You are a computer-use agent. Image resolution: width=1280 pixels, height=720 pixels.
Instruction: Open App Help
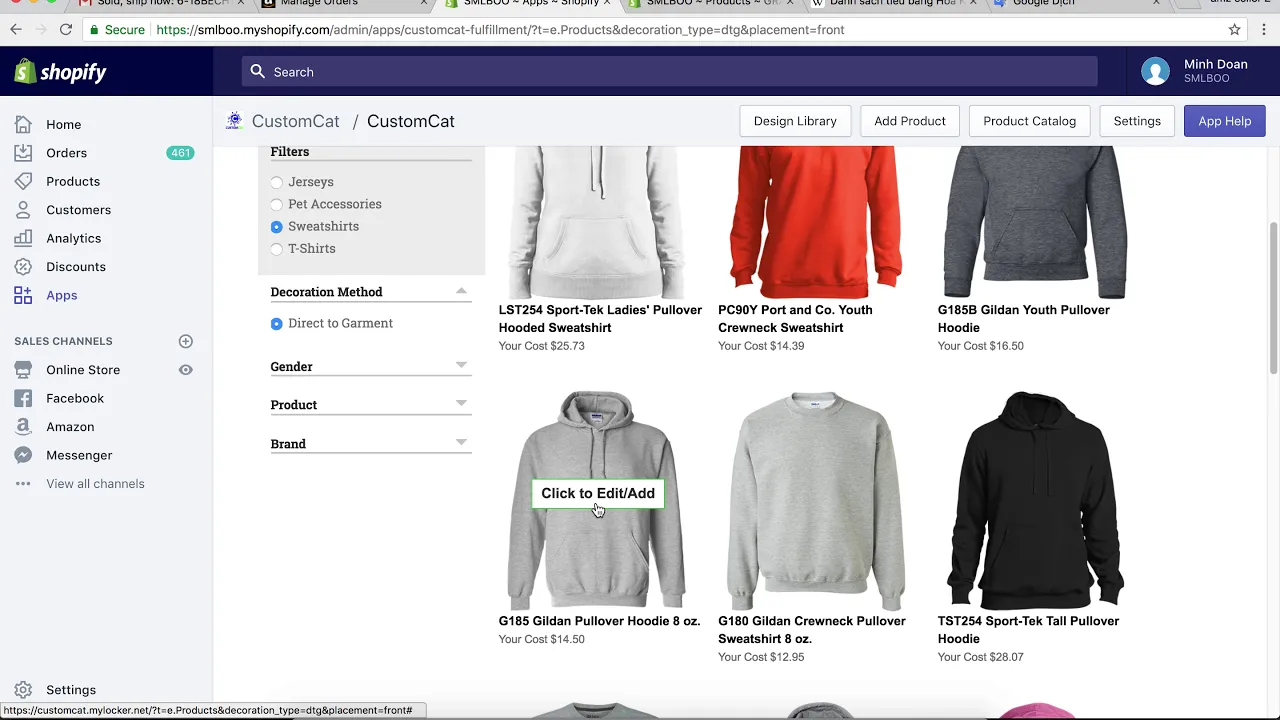click(x=1224, y=121)
